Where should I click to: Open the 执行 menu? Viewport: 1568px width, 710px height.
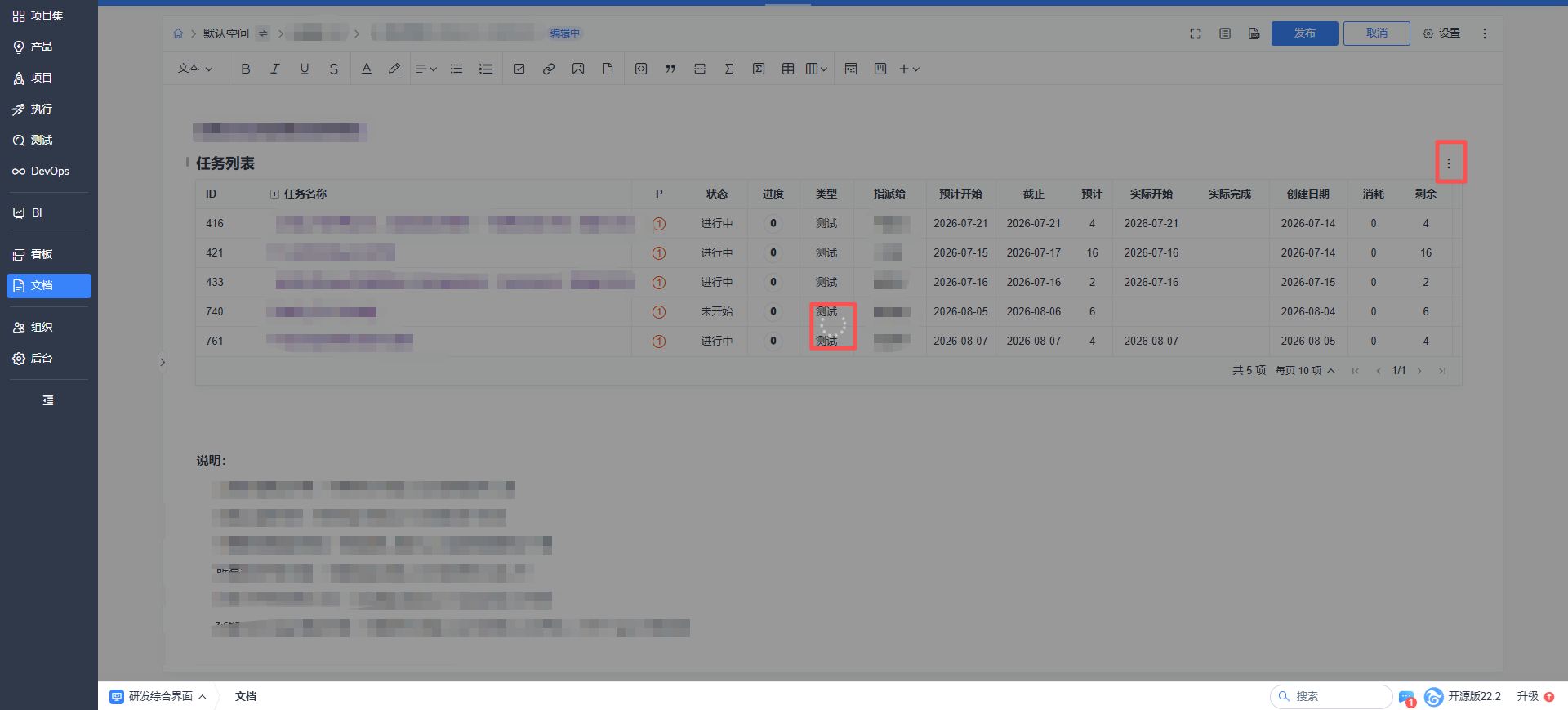(49, 109)
